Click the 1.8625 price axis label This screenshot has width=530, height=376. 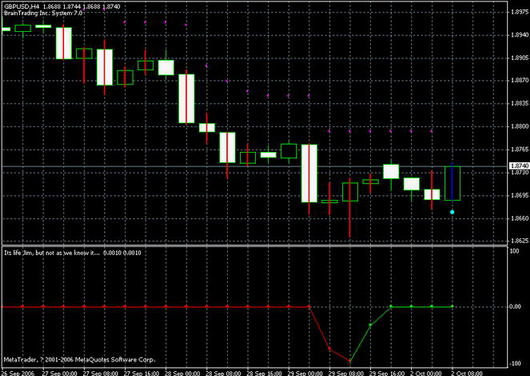(520, 241)
